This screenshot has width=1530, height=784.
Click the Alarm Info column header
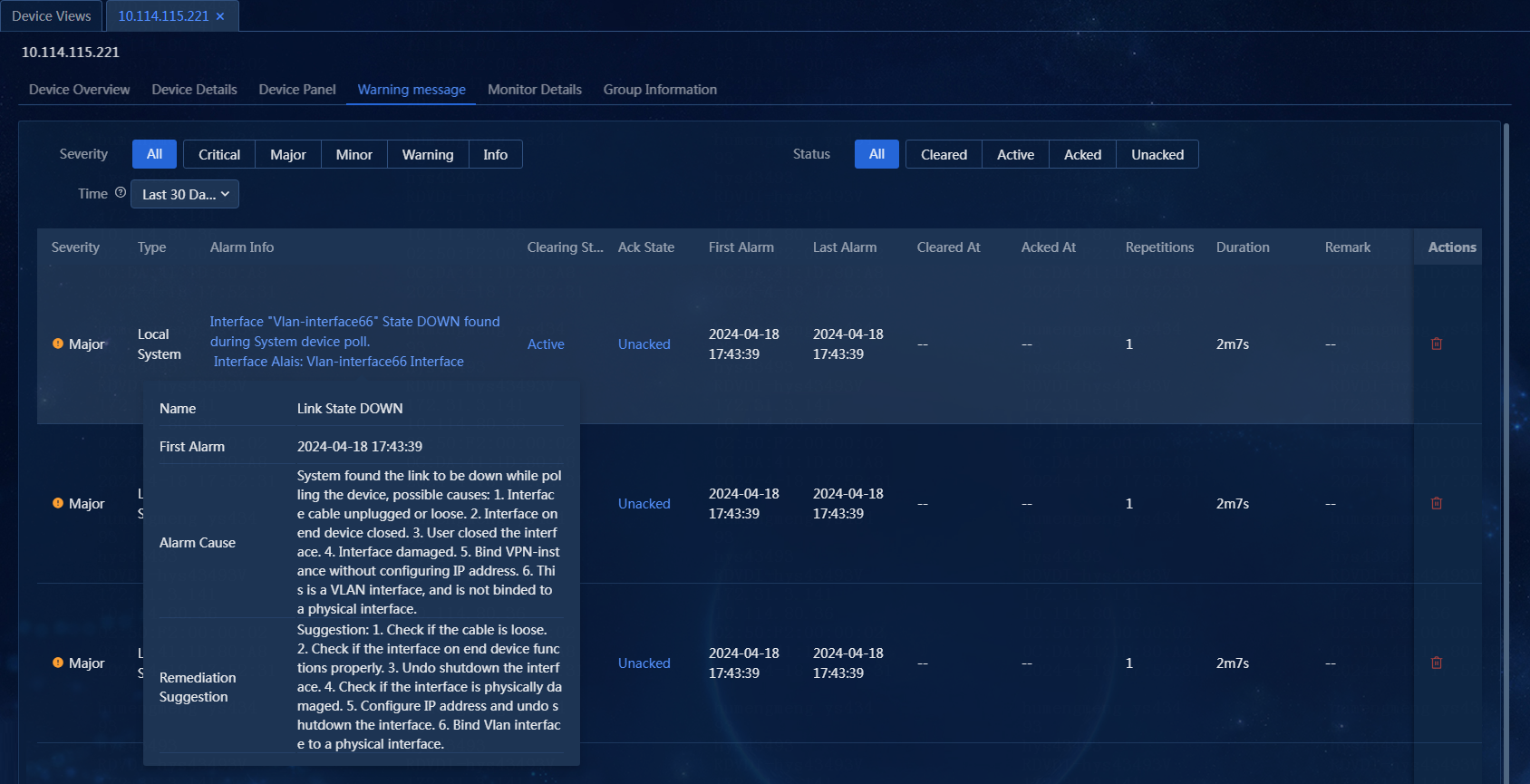[242, 247]
